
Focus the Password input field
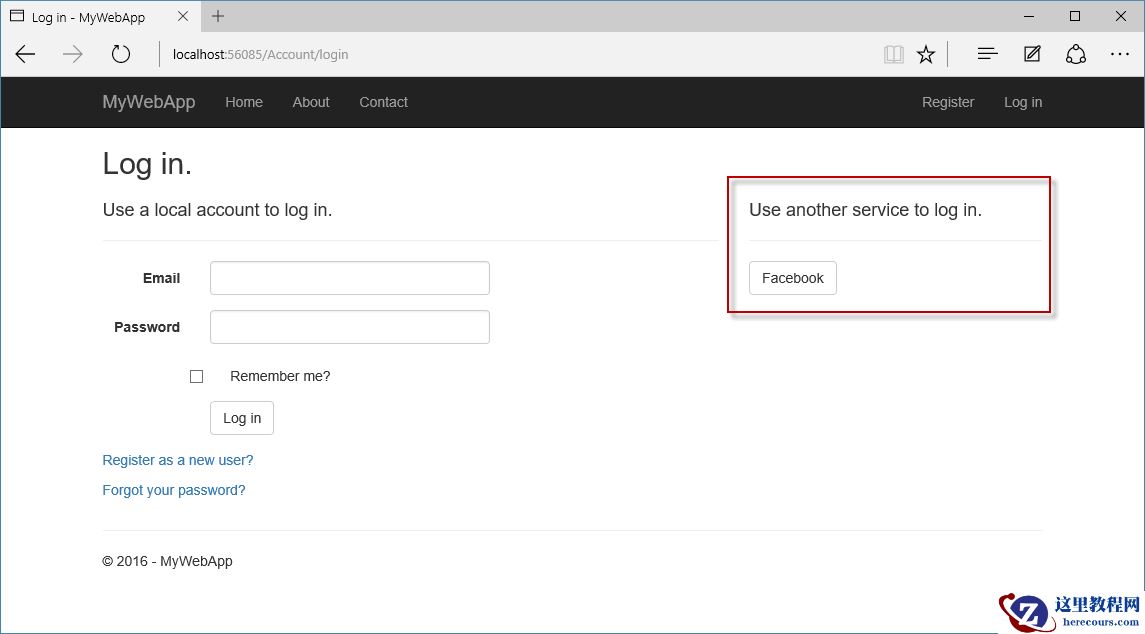point(349,327)
